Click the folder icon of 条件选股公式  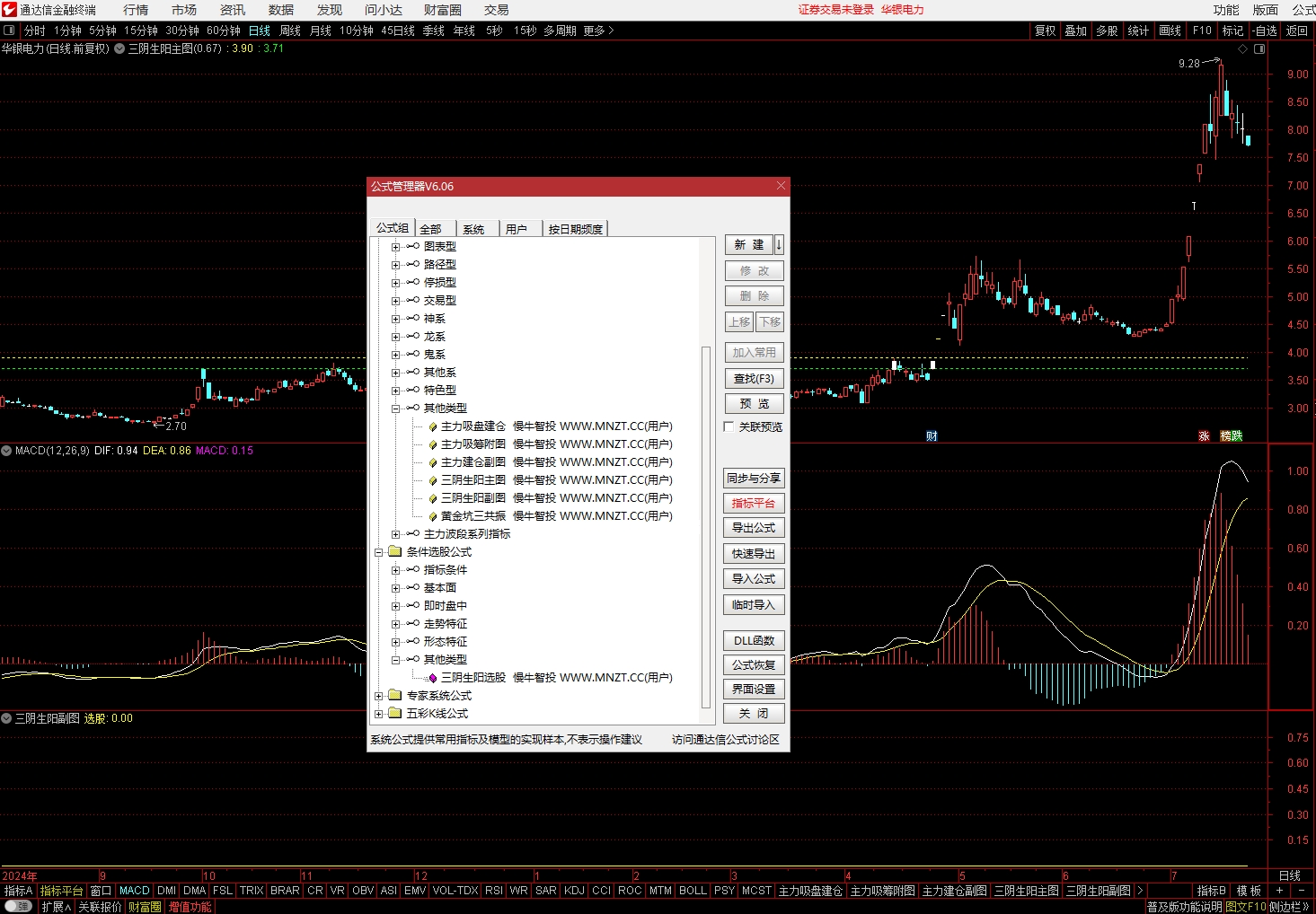(394, 551)
